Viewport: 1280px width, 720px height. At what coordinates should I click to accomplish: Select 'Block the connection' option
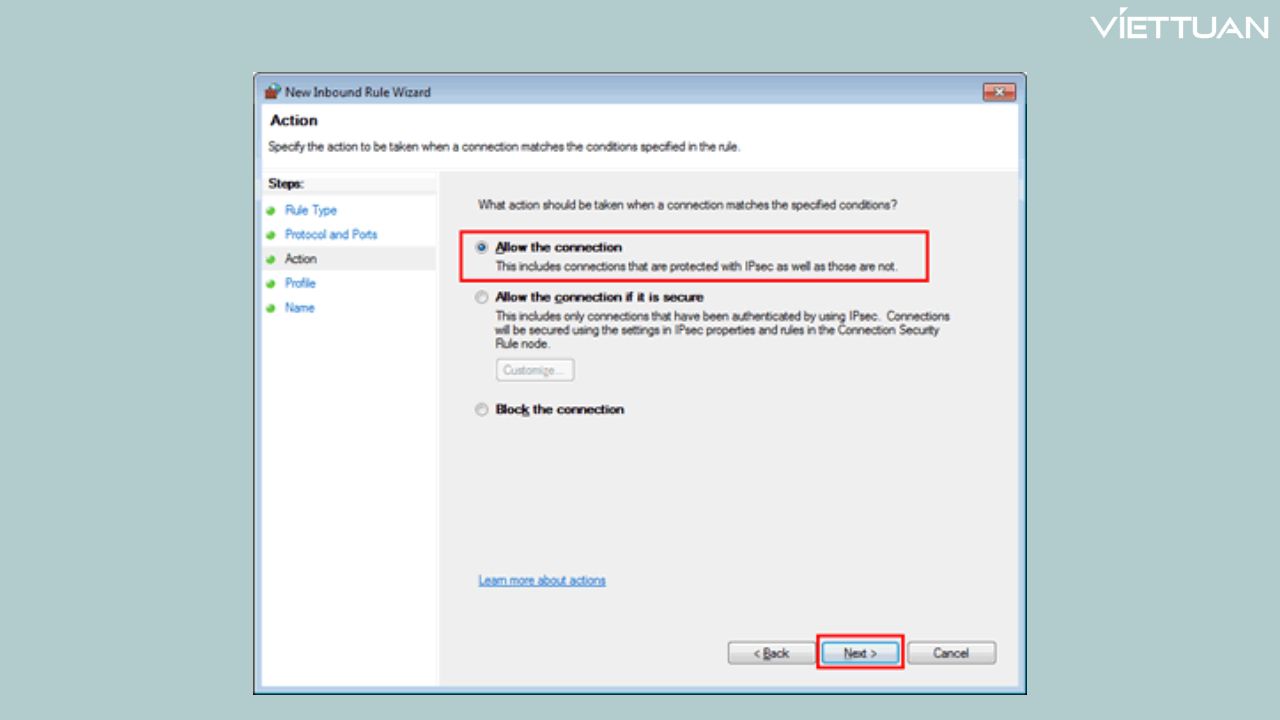pyautogui.click(x=483, y=409)
